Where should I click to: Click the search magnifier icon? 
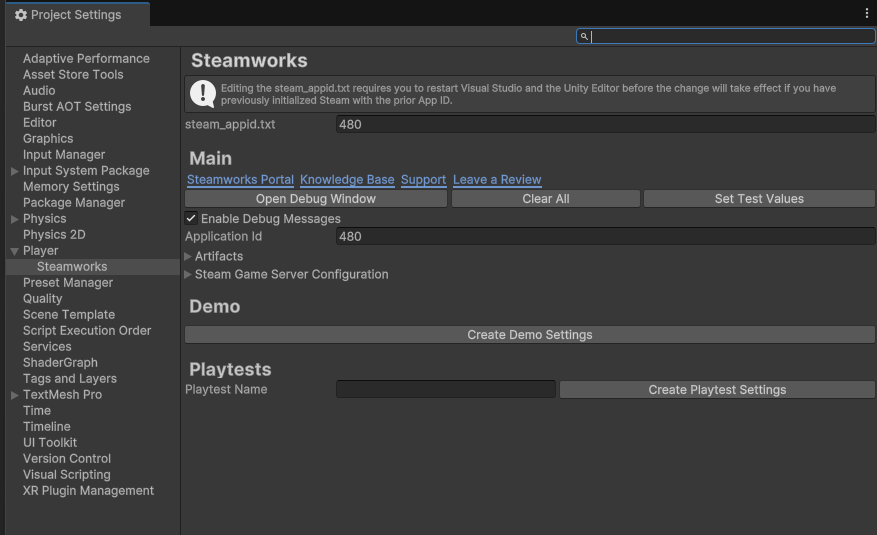coord(584,36)
